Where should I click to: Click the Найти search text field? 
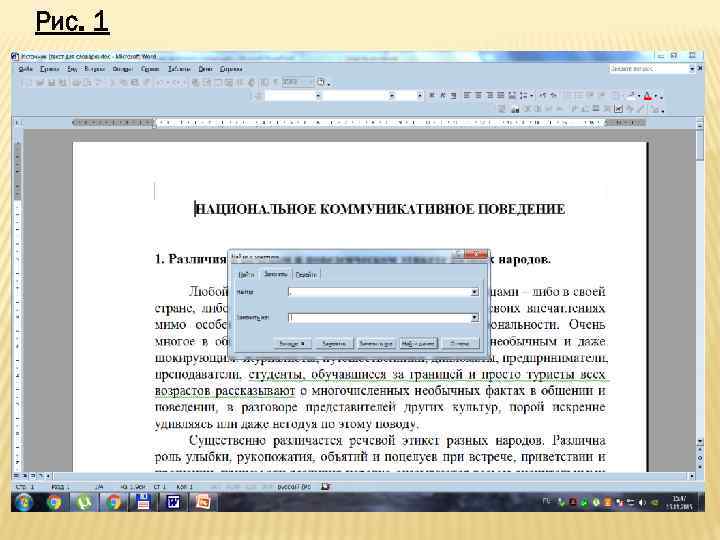[379, 292]
